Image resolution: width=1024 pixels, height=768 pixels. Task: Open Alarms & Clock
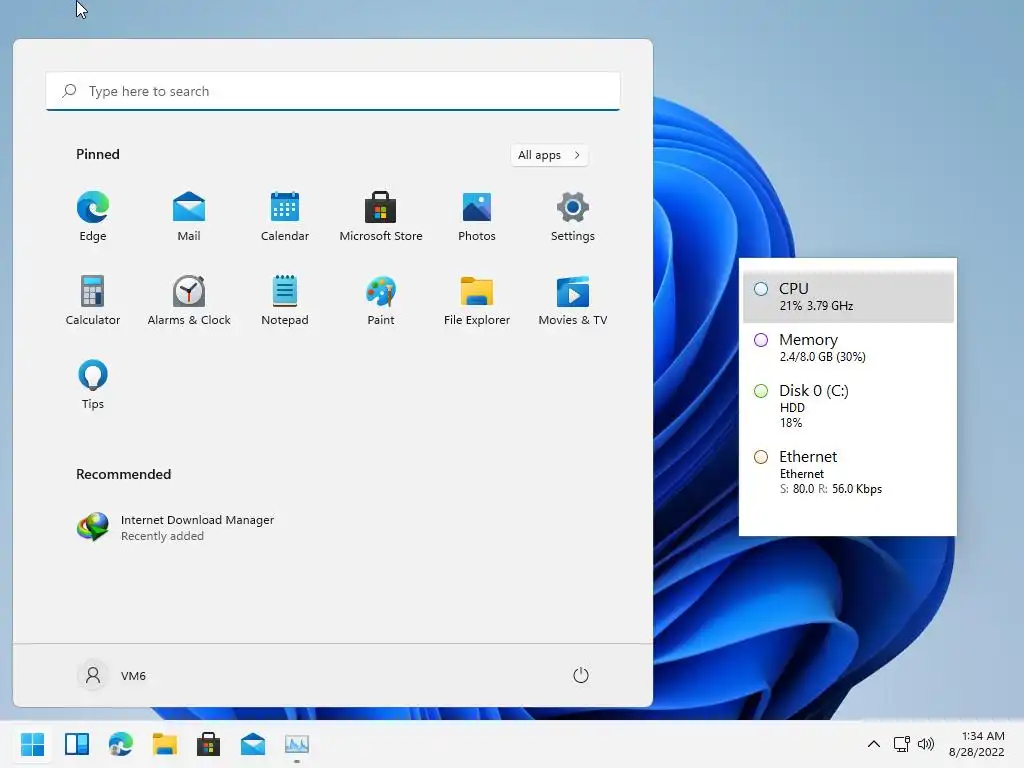(x=189, y=300)
